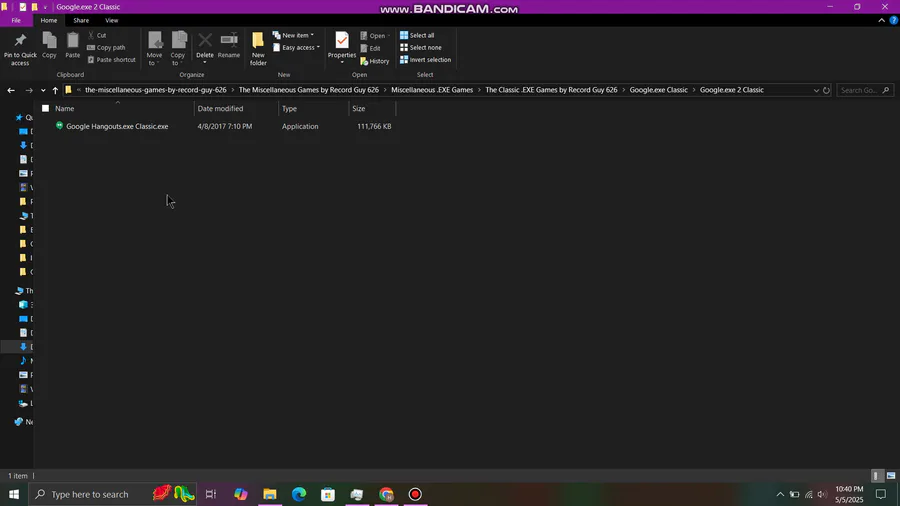Toggle the select-all items checkbox
This screenshot has height=506, width=900.
pos(45,108)
